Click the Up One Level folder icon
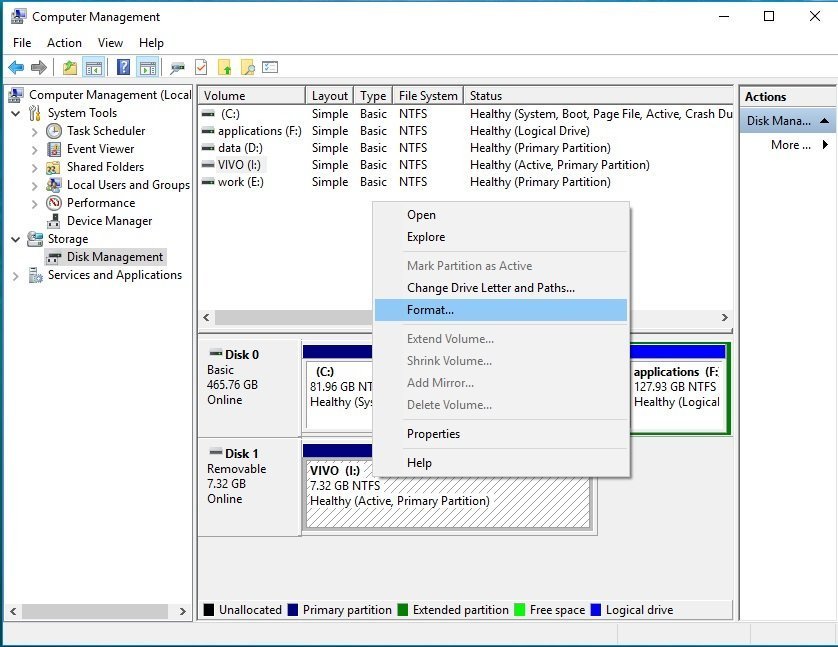 click(70, 67)
